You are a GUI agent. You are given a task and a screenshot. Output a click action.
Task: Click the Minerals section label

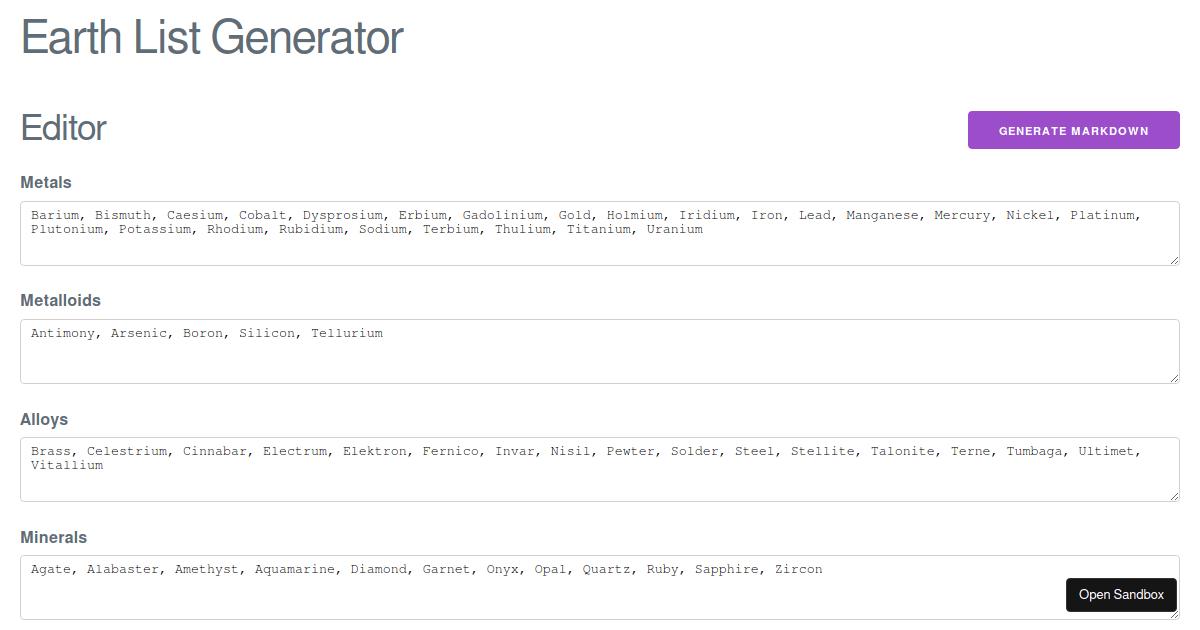coord(53,537)
